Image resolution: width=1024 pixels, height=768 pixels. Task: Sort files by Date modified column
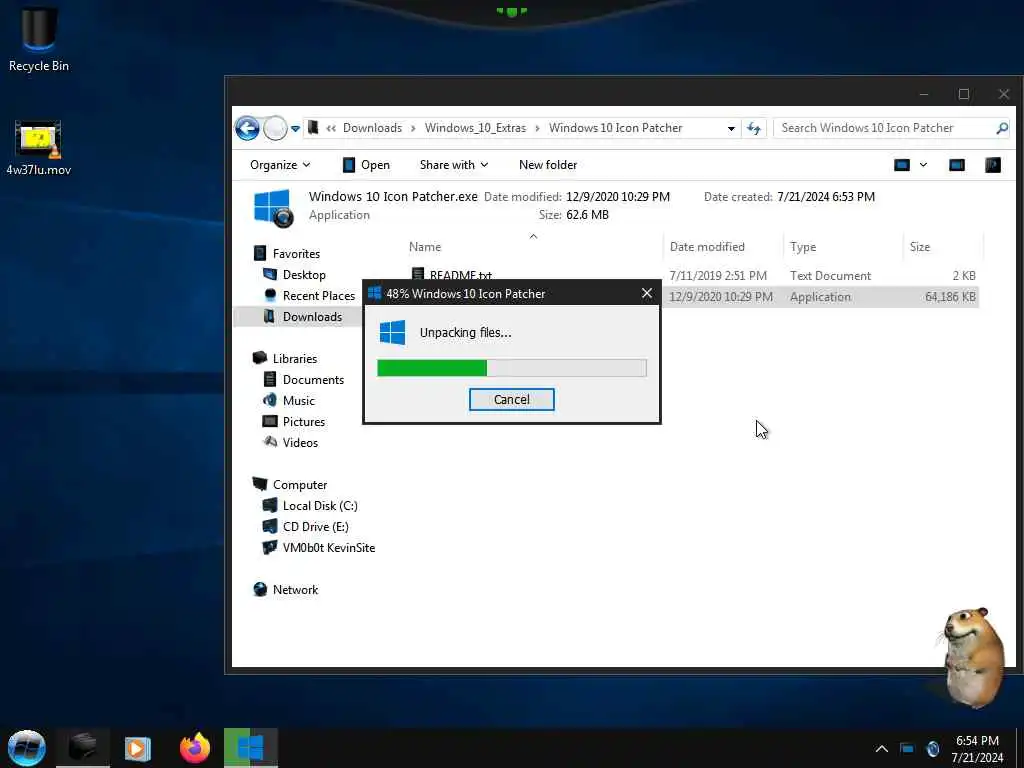pos(707,247)
